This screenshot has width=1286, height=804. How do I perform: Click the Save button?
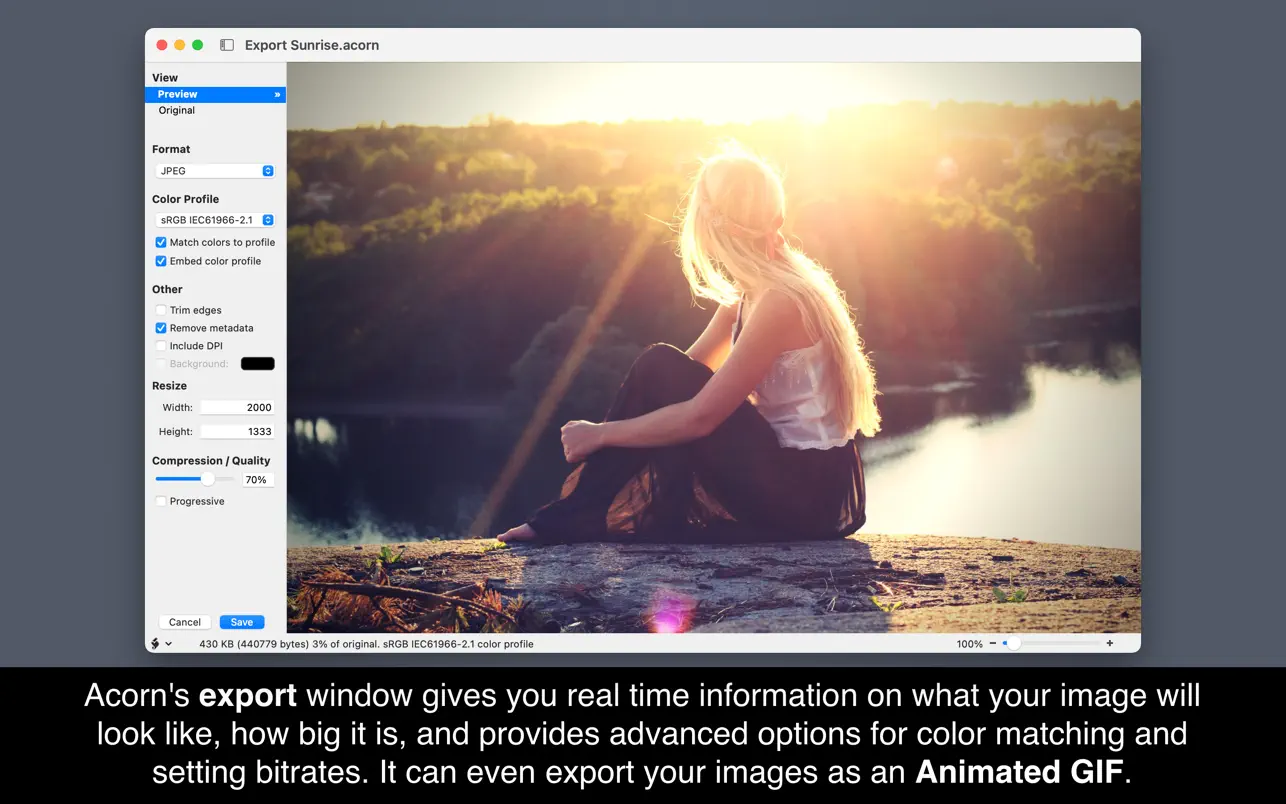(242, 622)
